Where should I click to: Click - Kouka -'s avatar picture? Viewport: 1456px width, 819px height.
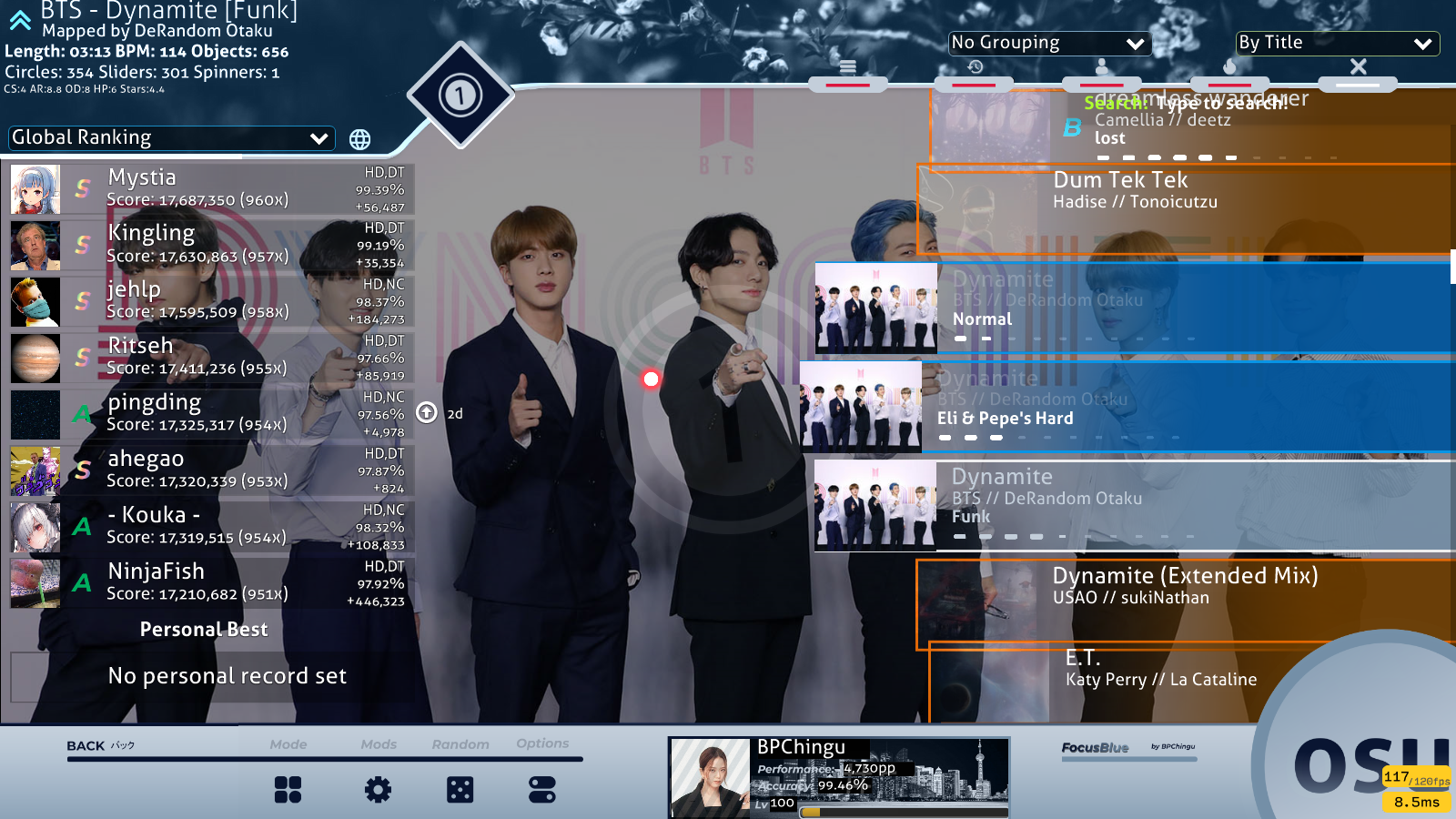click(x=35, y=528)
